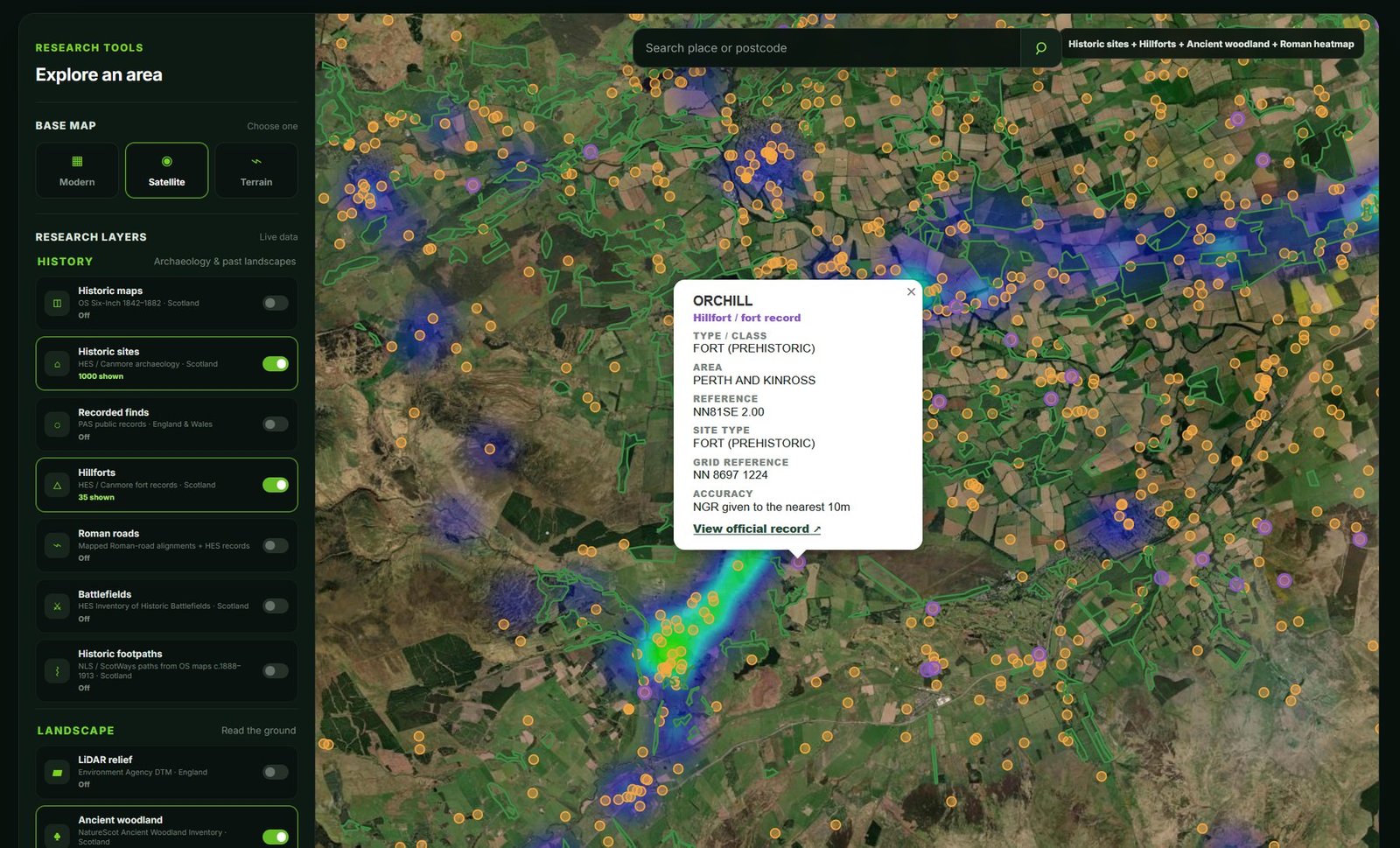Disable the Historic sites toggle
Image resolution: width=1400 pixels, height=848 pixels.
coord(276,363)
